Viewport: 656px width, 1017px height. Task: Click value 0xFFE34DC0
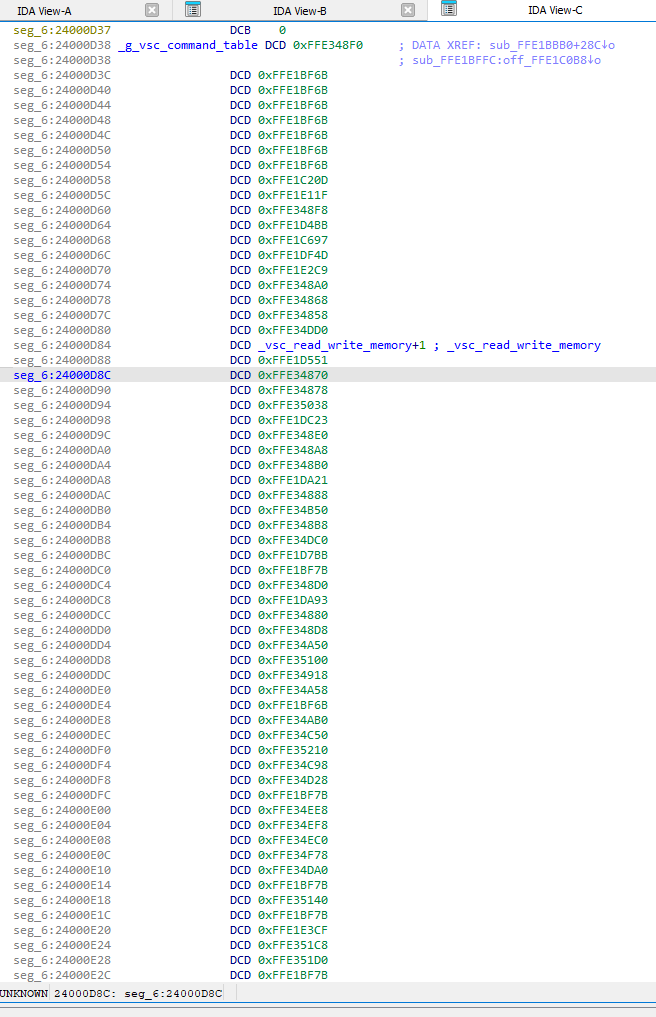tap(293, 540)
